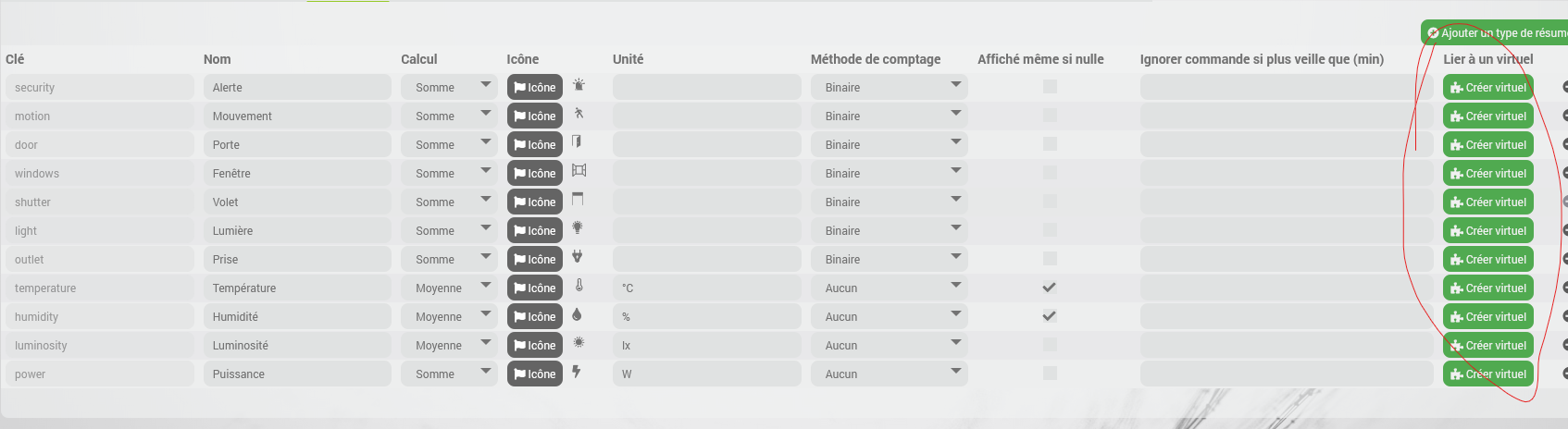Open the Méthode de comptage dropdown for motion
Screen dimensions: 1568x429
click(x=890, y=116)
